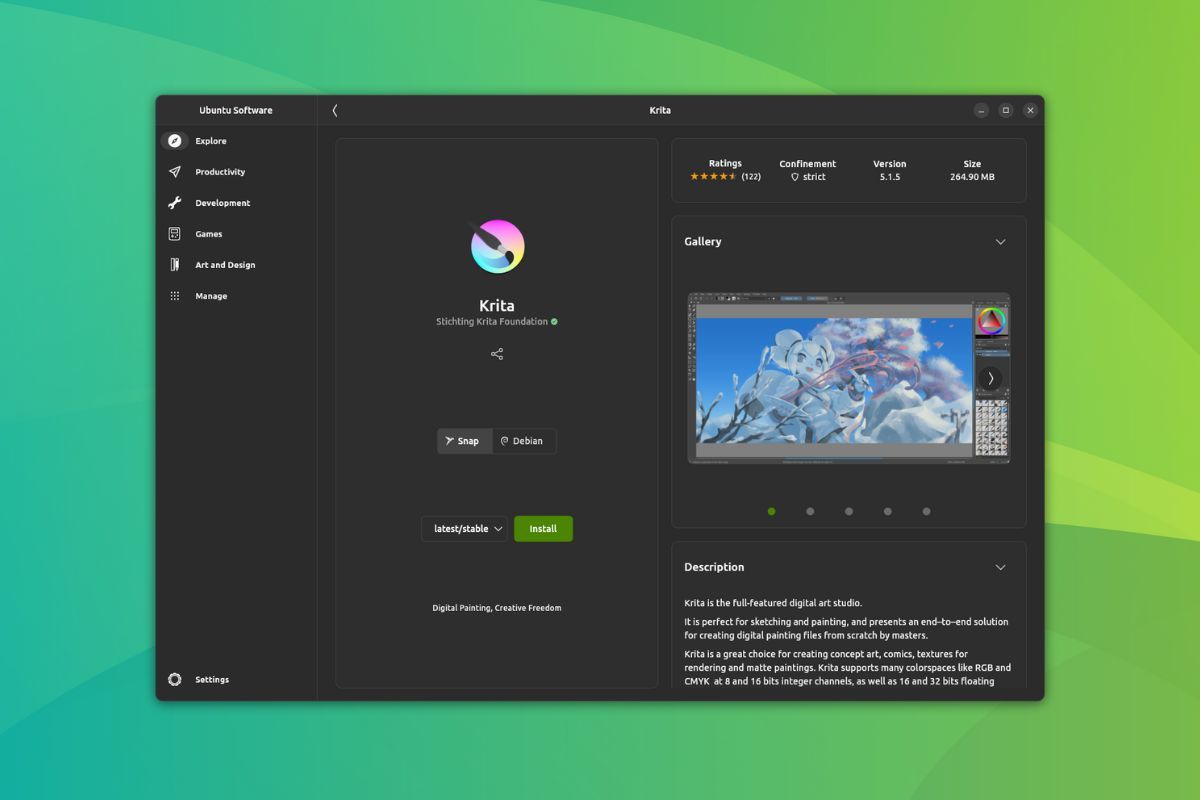Open the Productivity category
The width and height of the screenshot is (1200, 800).
[174, 171]
